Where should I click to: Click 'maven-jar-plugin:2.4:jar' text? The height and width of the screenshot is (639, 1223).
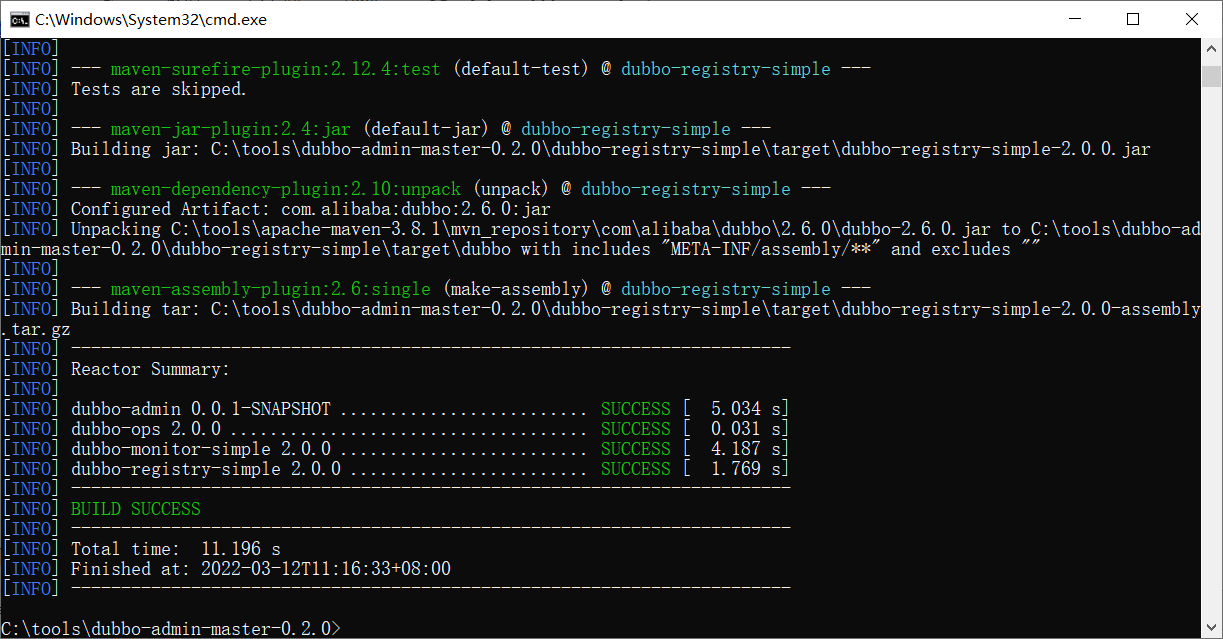(x=230, y=129)
